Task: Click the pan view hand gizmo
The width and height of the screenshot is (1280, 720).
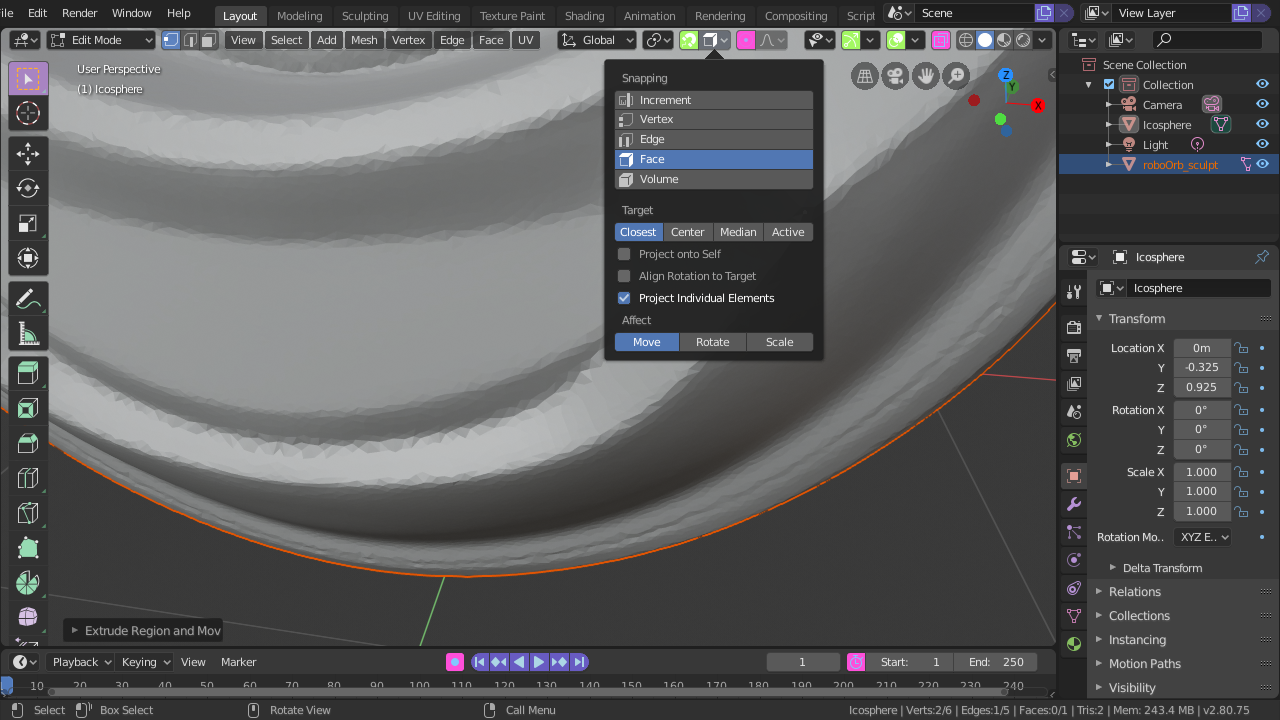Action: click(926, 75)
